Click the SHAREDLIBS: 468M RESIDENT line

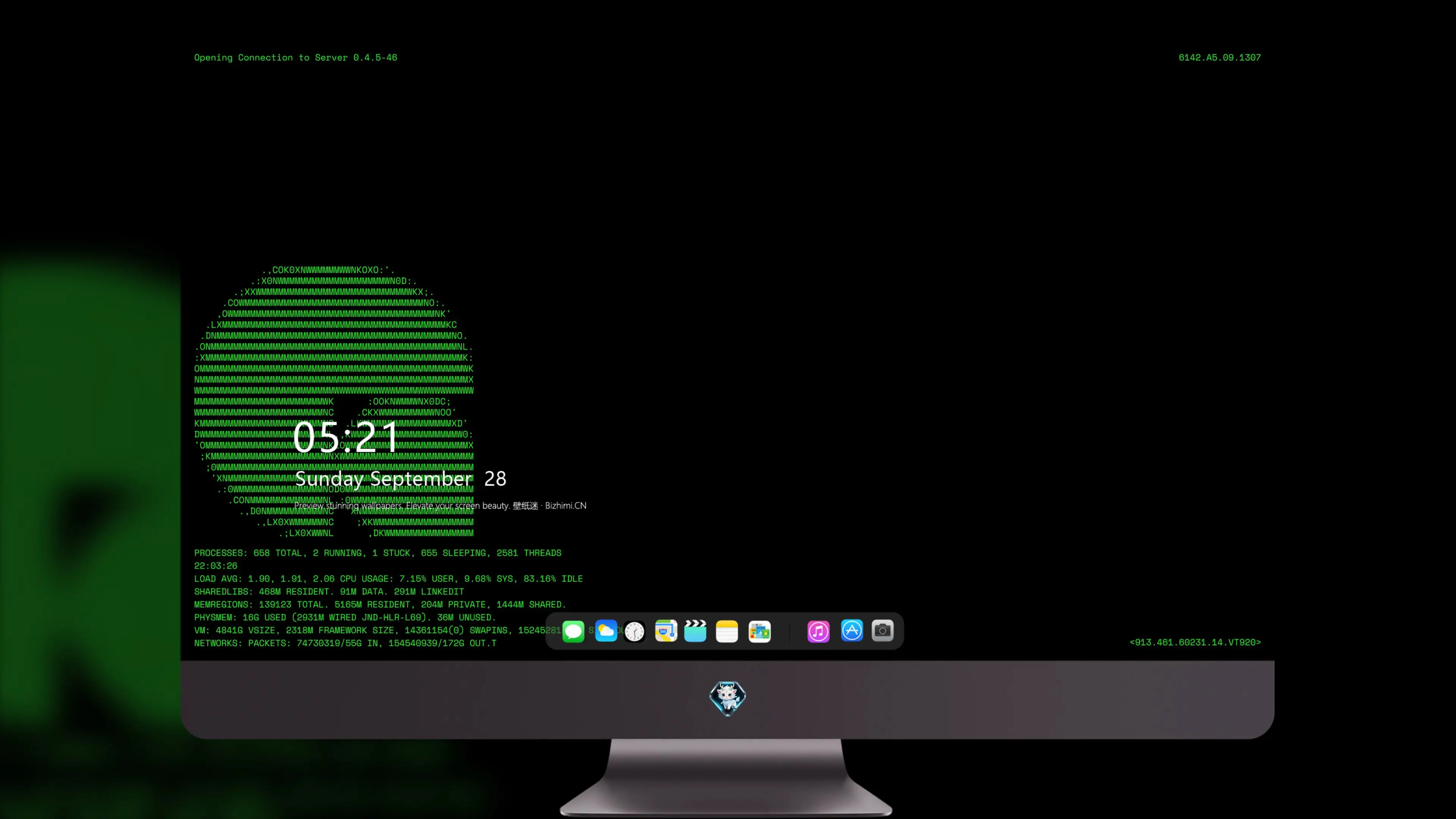pyautogui.click(x=329, y=592)
